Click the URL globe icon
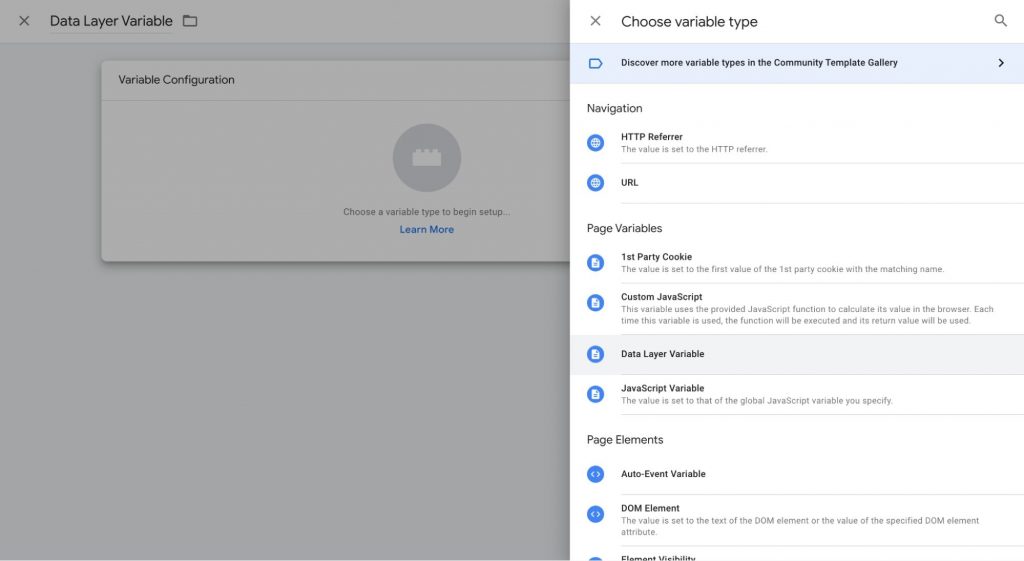This screenshot has height=561, width=1024. [595, 183]
